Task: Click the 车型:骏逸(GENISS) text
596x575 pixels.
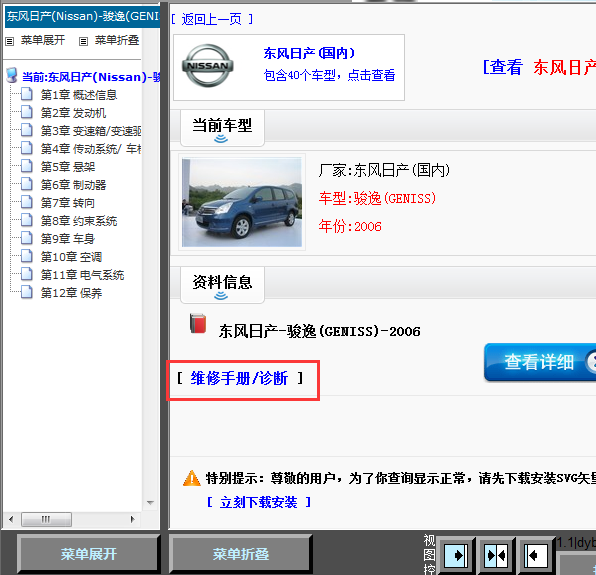Action: tap(377, 198)
